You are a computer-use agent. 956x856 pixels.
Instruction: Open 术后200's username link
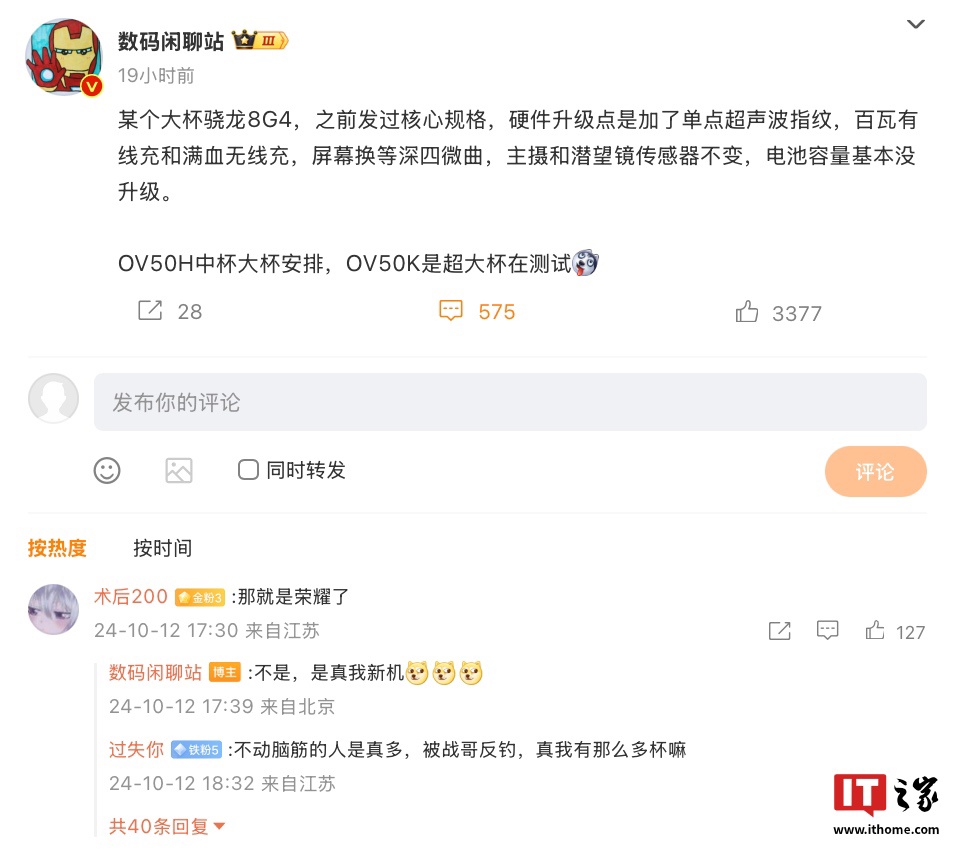click(130, 596)
